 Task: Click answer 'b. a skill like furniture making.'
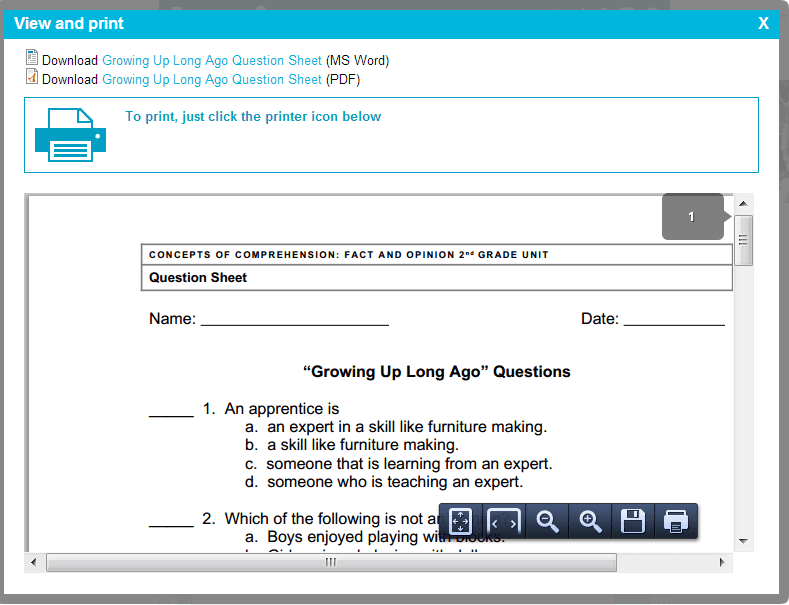point(352,445)
